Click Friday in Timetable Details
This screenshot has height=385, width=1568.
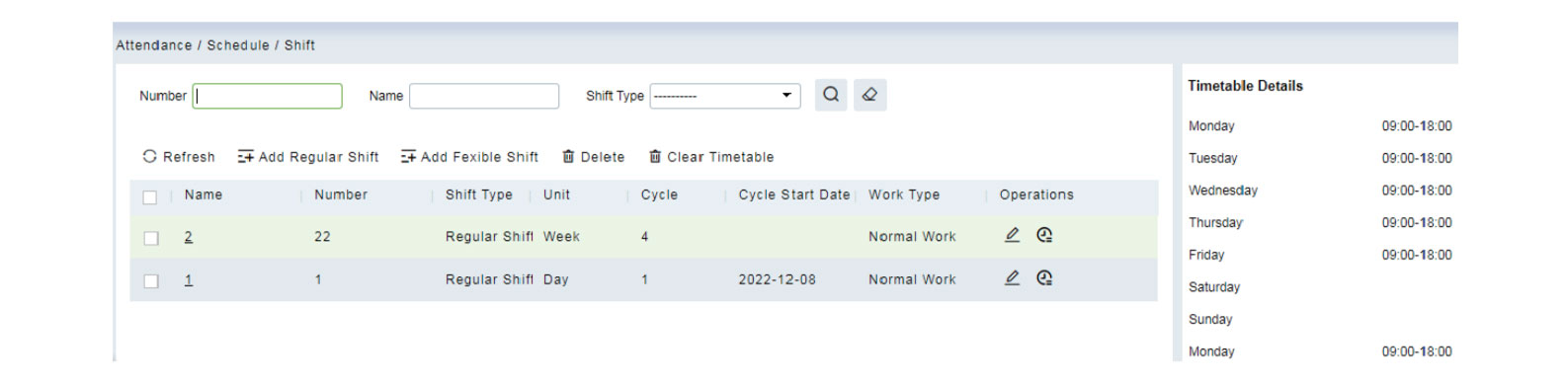point(1206,255)
